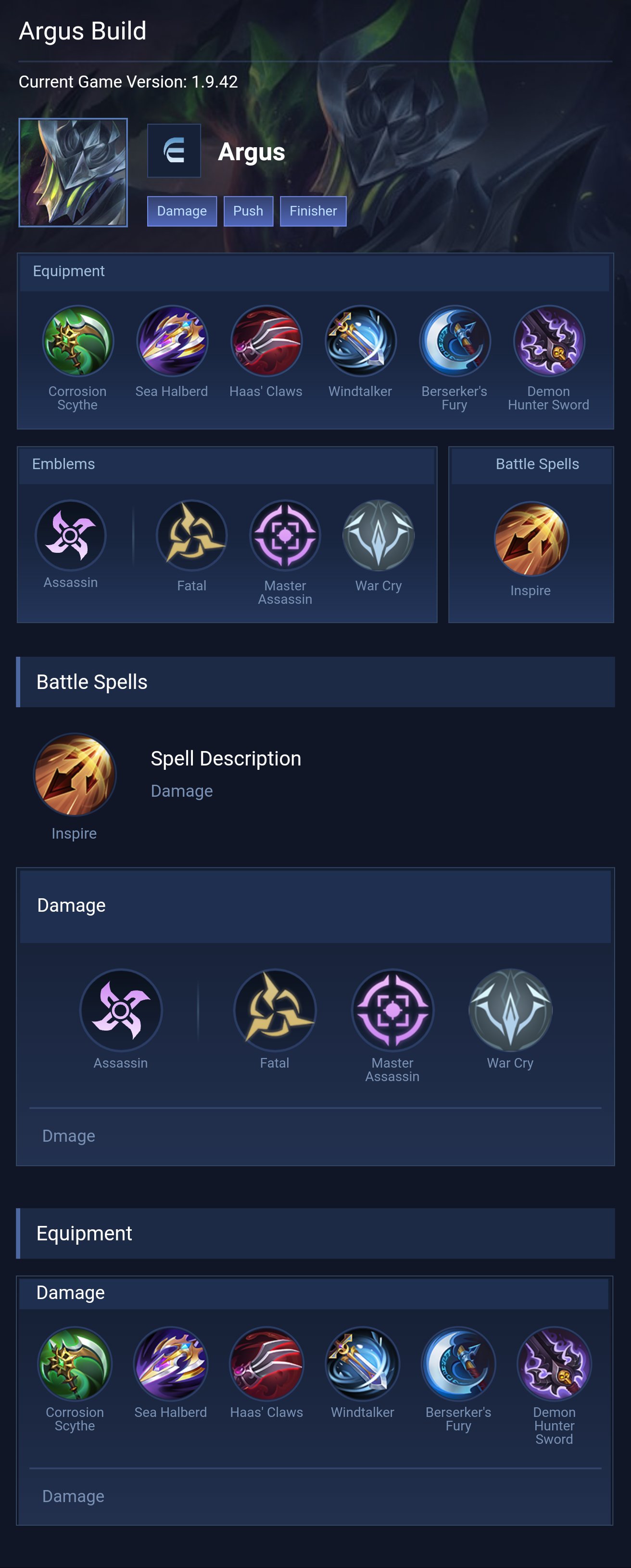
Task: Select Windtalker in the bottom equipment list
Action: pyautogui.click(x=363, y=1364)
